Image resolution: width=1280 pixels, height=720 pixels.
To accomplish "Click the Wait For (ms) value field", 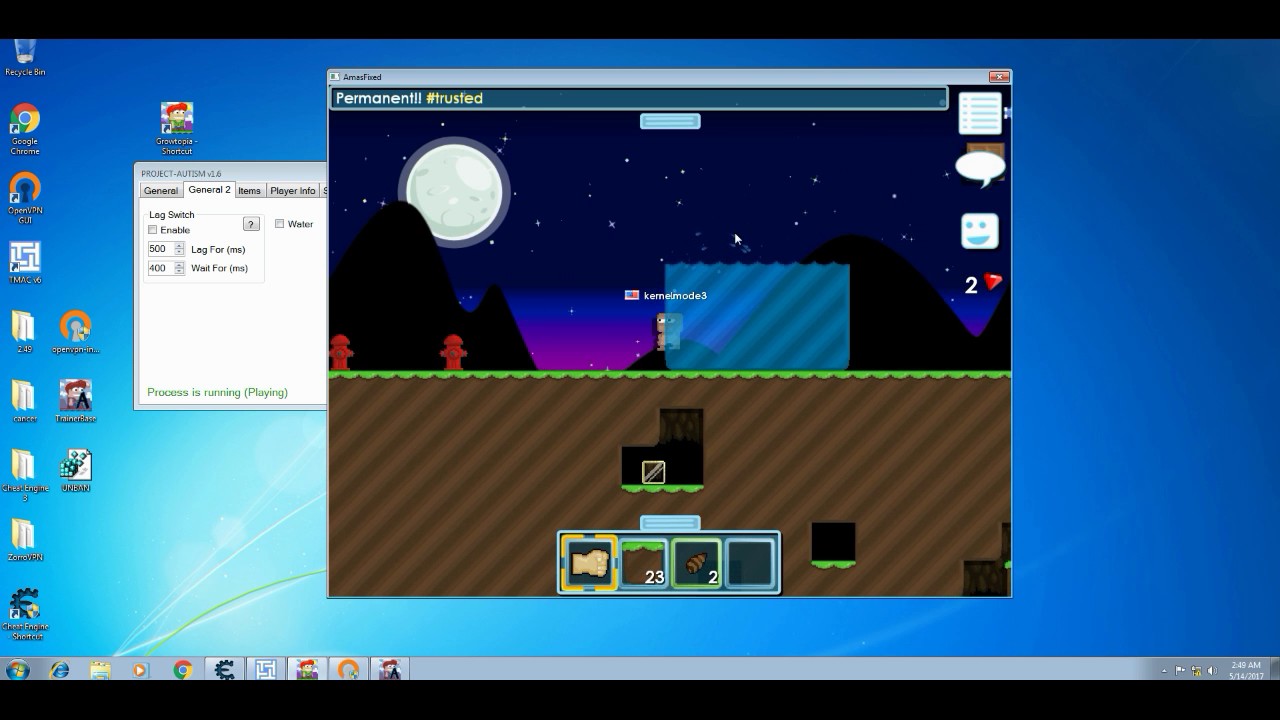I will tap(160, 268).
